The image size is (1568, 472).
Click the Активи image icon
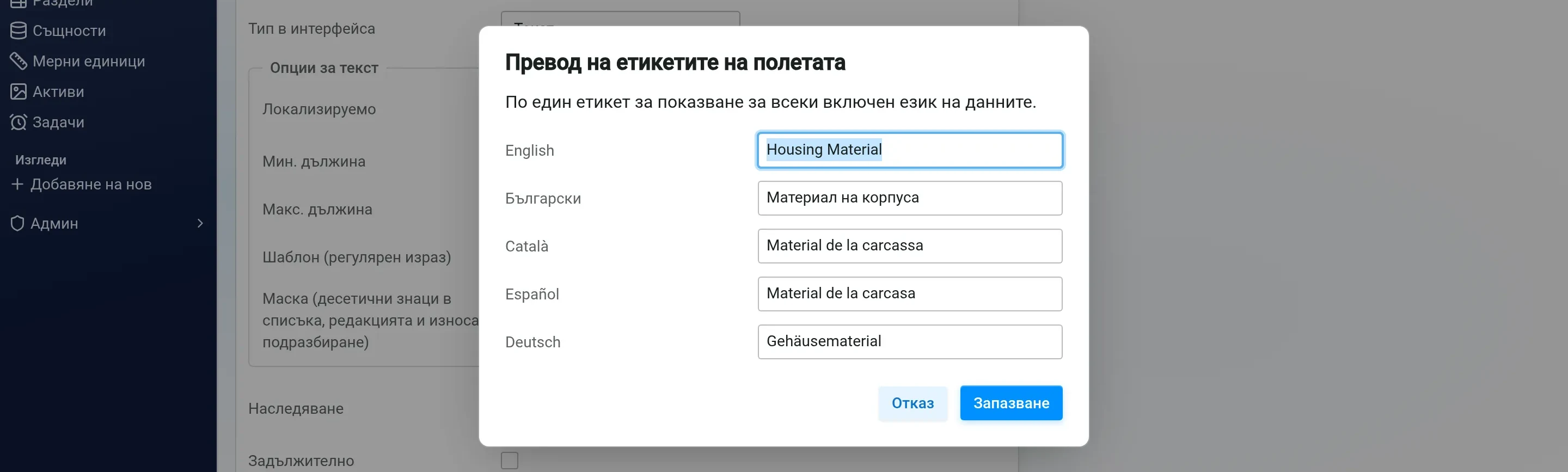[19, 91]
